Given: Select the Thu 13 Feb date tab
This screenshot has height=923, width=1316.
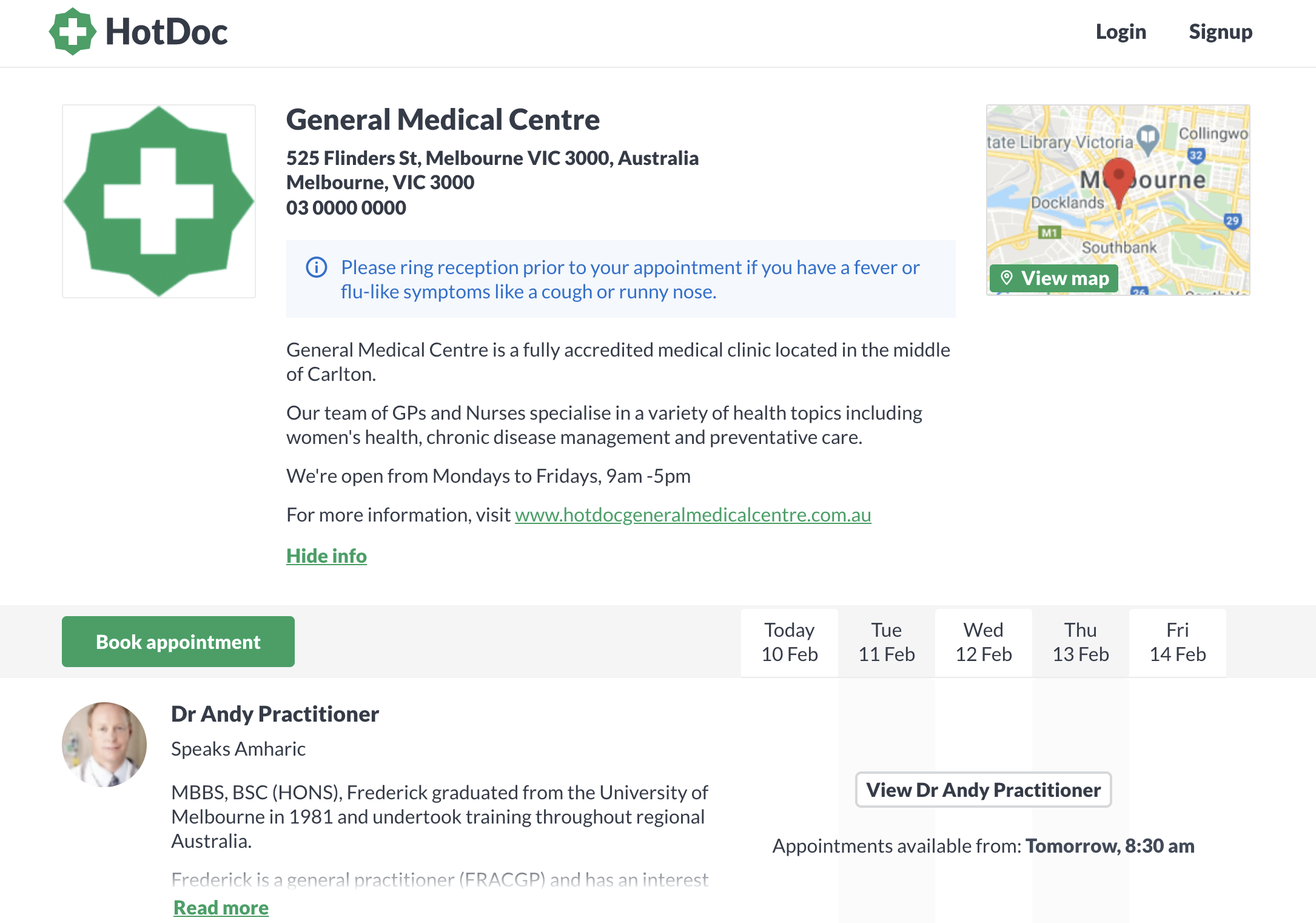Looking at the screenshot, I should [1081, 642].
